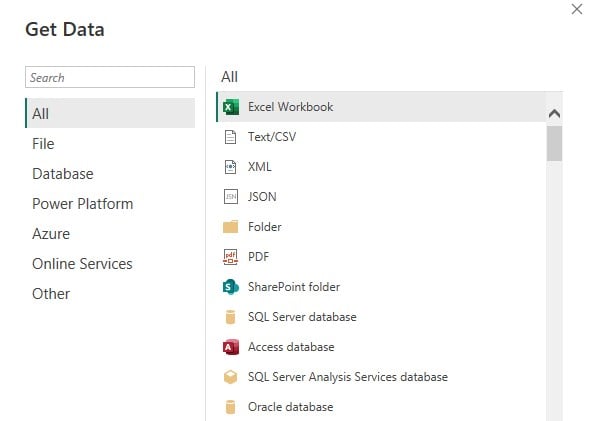Viewport: 592px width, 421px height.
Task: Select the 'Excel Workbook' label
Action: (290, 107)
